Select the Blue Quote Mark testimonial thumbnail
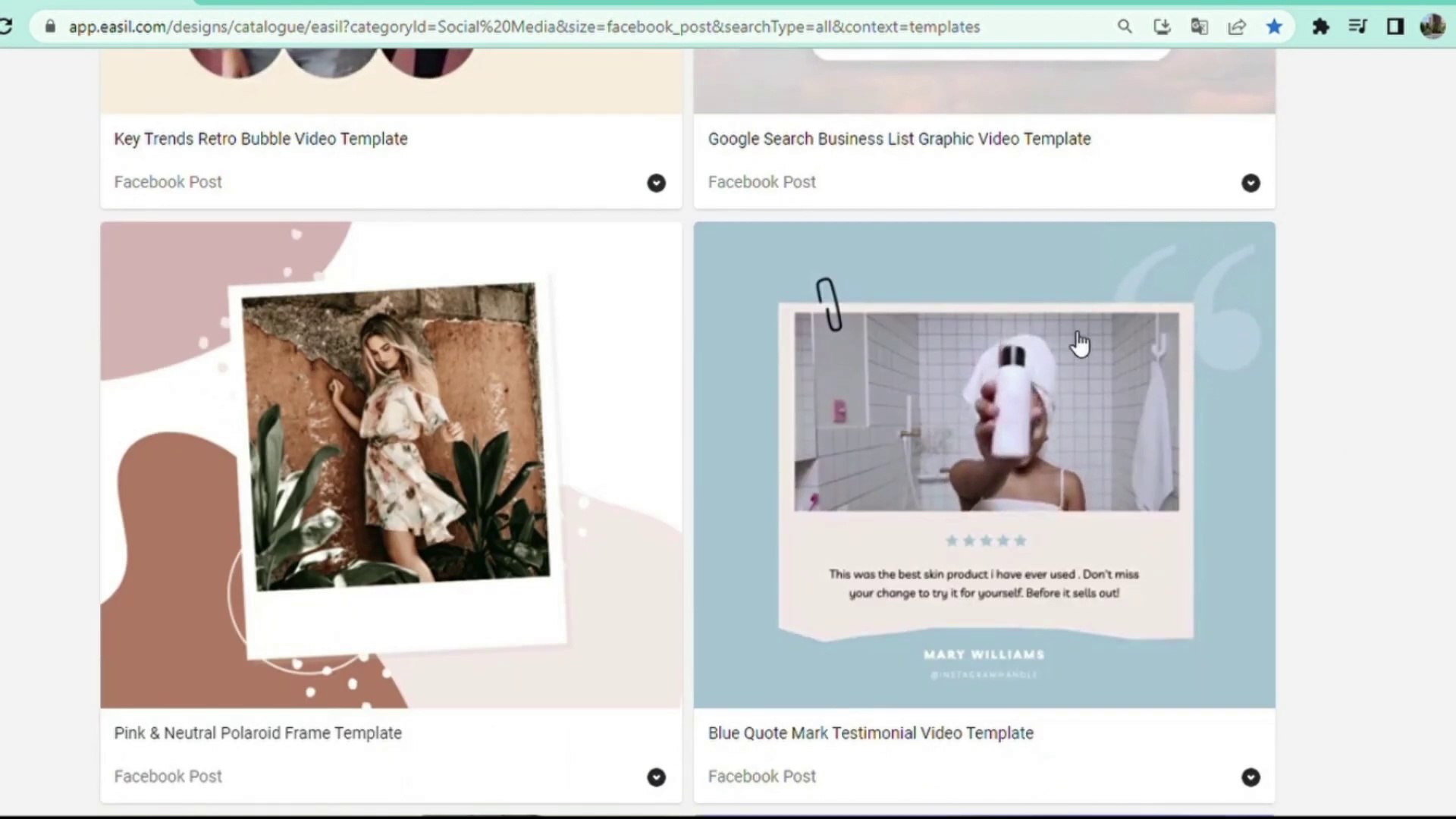Image resolution: width=1456 pixels, height=819 pixels. pyautogui.click(x=984, y=464)
